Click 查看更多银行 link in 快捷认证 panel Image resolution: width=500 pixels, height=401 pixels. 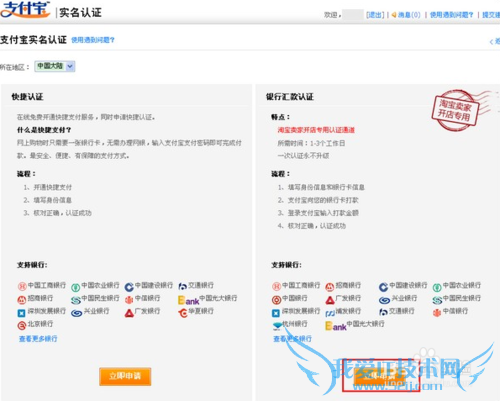coord(38,339)
